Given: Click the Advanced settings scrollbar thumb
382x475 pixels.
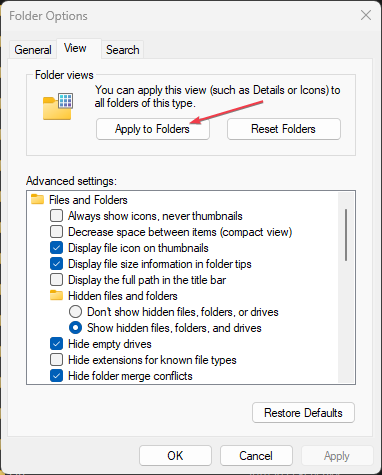Looking at the screenshot, I should [x=346, y=235].
